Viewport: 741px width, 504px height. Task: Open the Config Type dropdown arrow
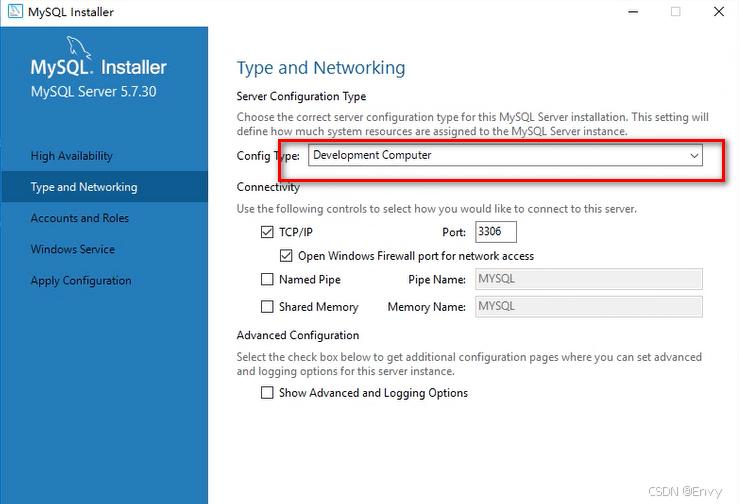(x=694, y=156)
